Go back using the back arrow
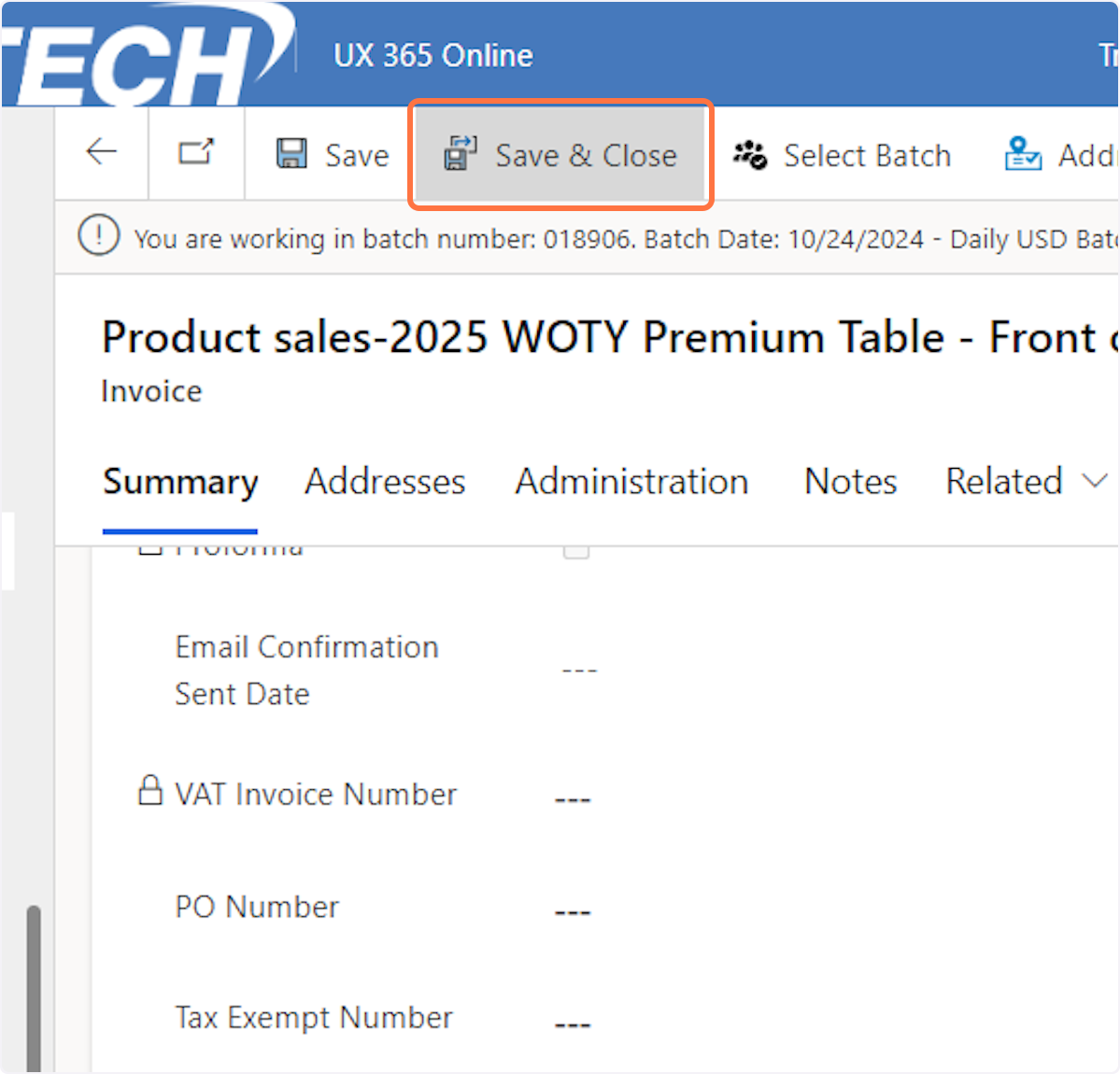 point(101,152)
